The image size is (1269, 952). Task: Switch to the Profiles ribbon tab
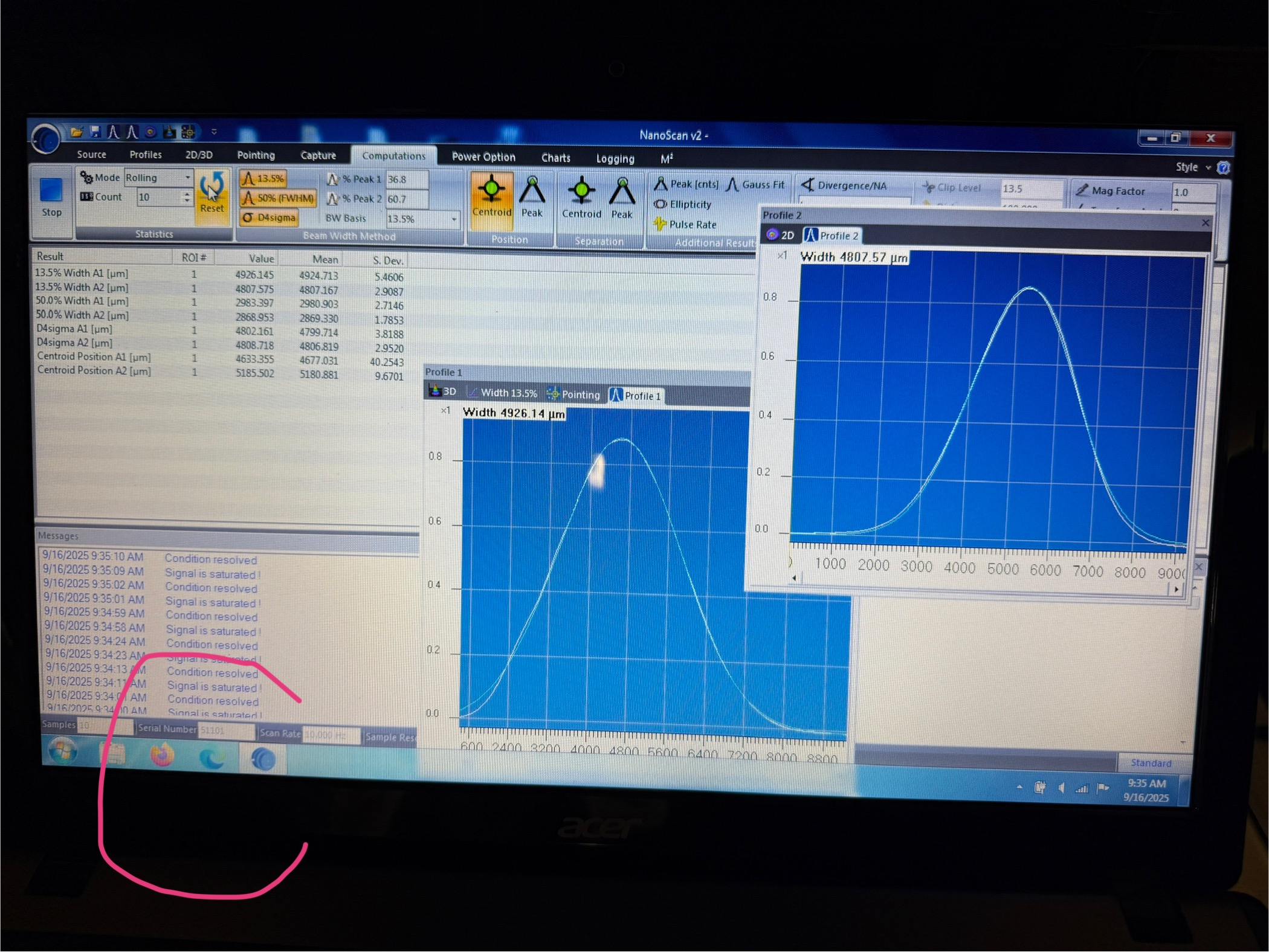pos(146,155)
